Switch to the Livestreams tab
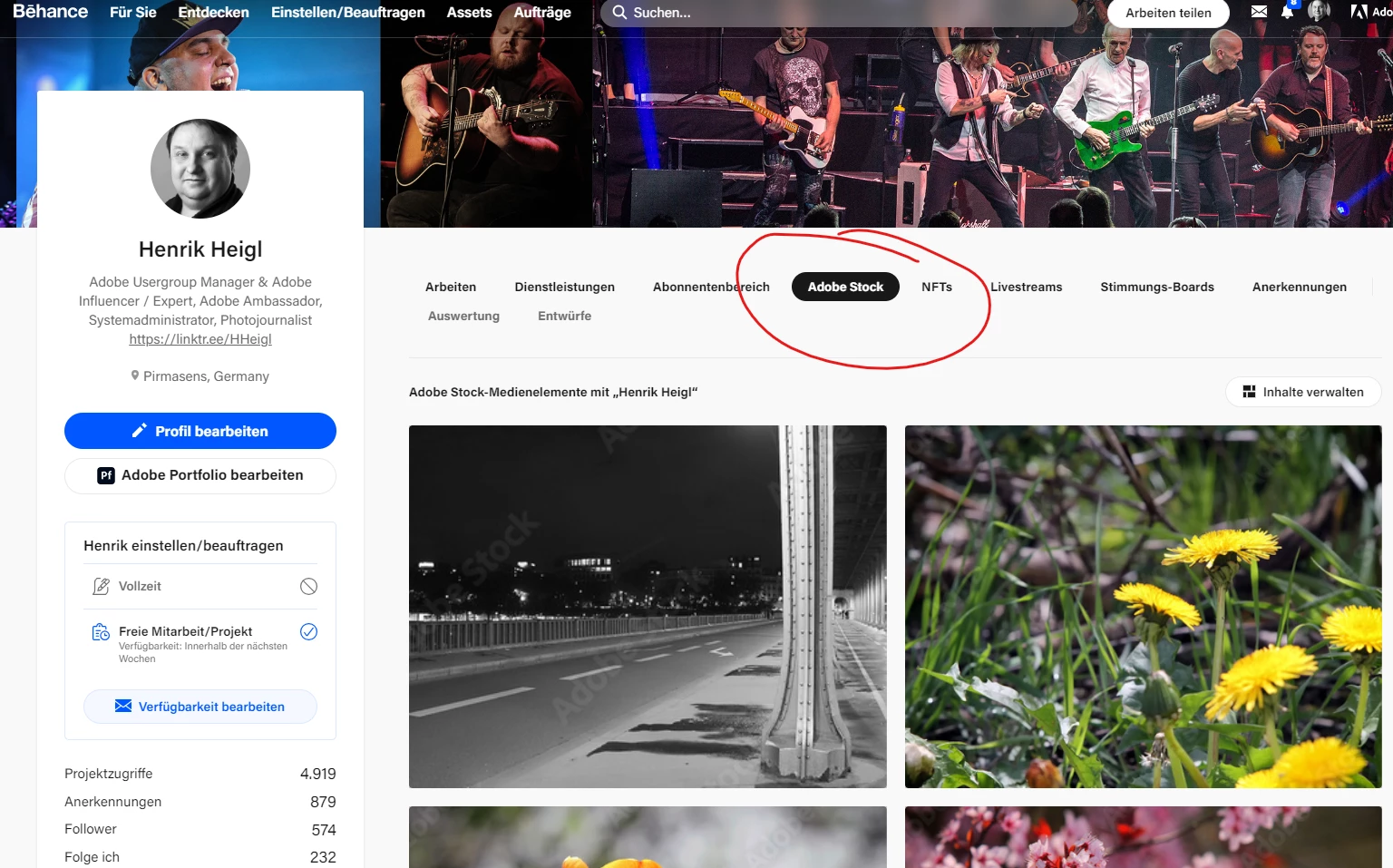The width and height of the screenshot is (1393, 868). (1026, 287)
